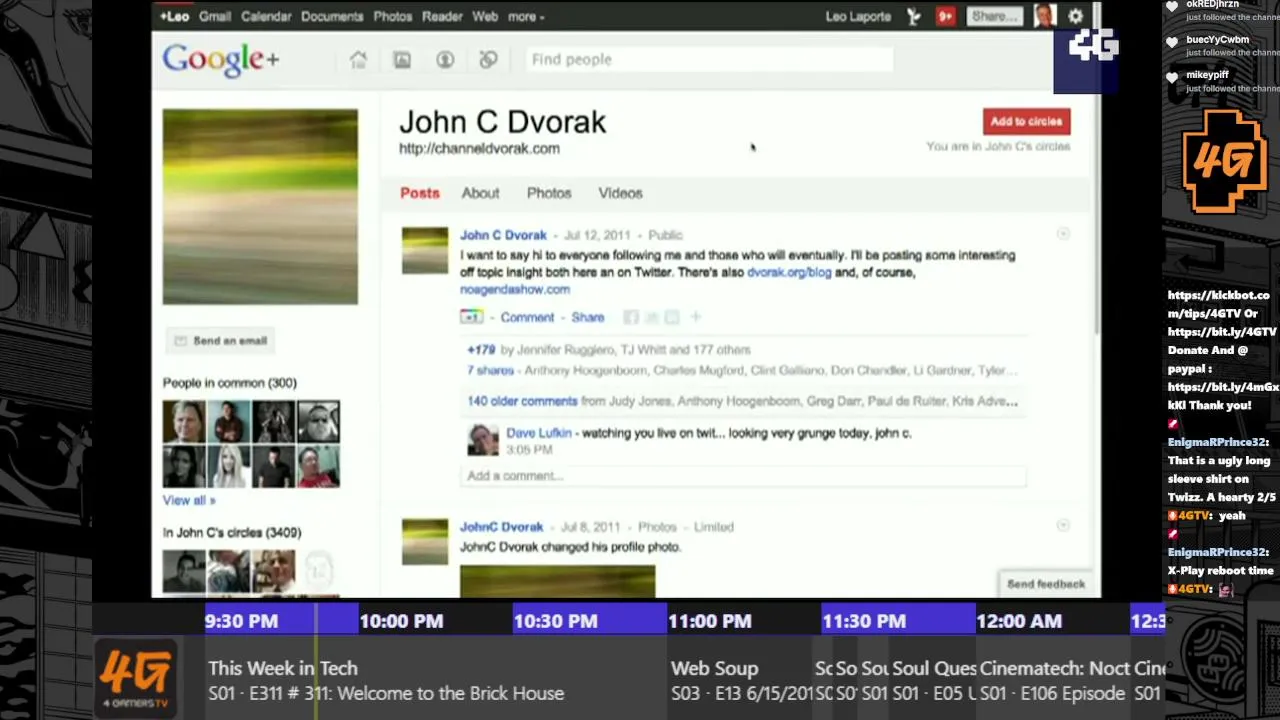This screenshot has width=1280, height=720.
Task: Click the Leo Laporte account avatar
Action: pyautogui.click(x=1044, y=16)
